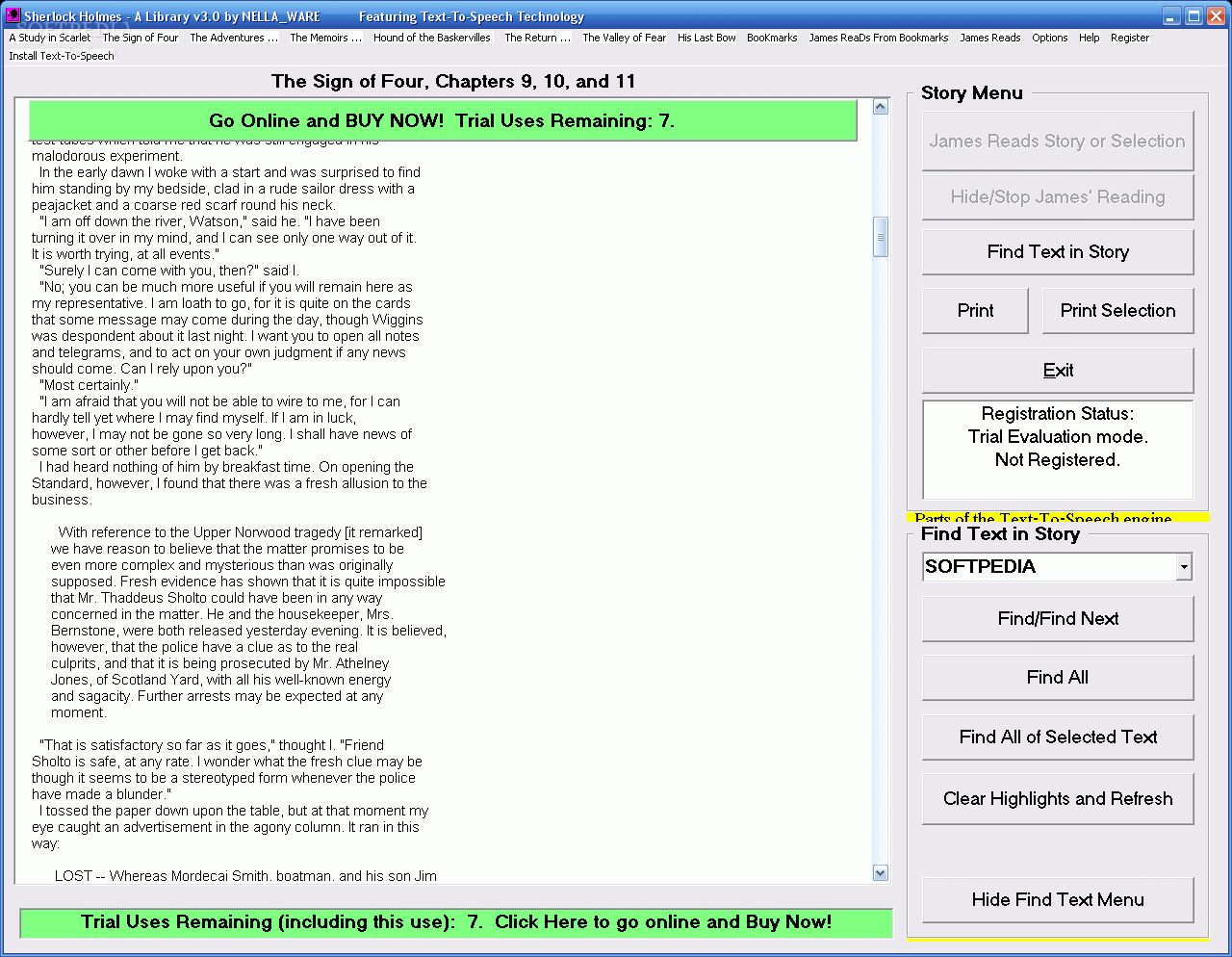The image size is (1232, 957).
Task: Click the yellow Text-To-Speech engine ticker
Action: coord(1058,517)
